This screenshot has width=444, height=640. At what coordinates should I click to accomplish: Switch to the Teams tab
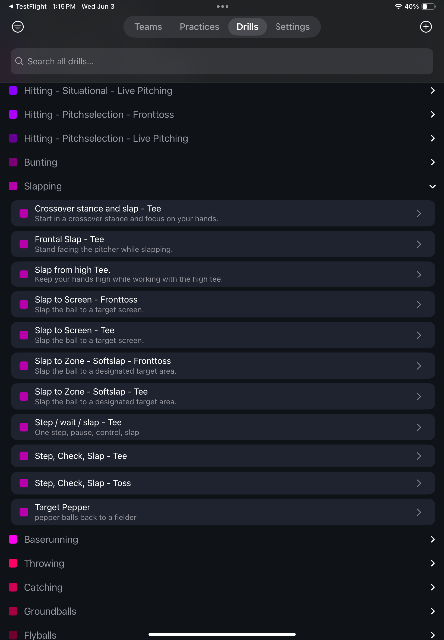(148, 27)
